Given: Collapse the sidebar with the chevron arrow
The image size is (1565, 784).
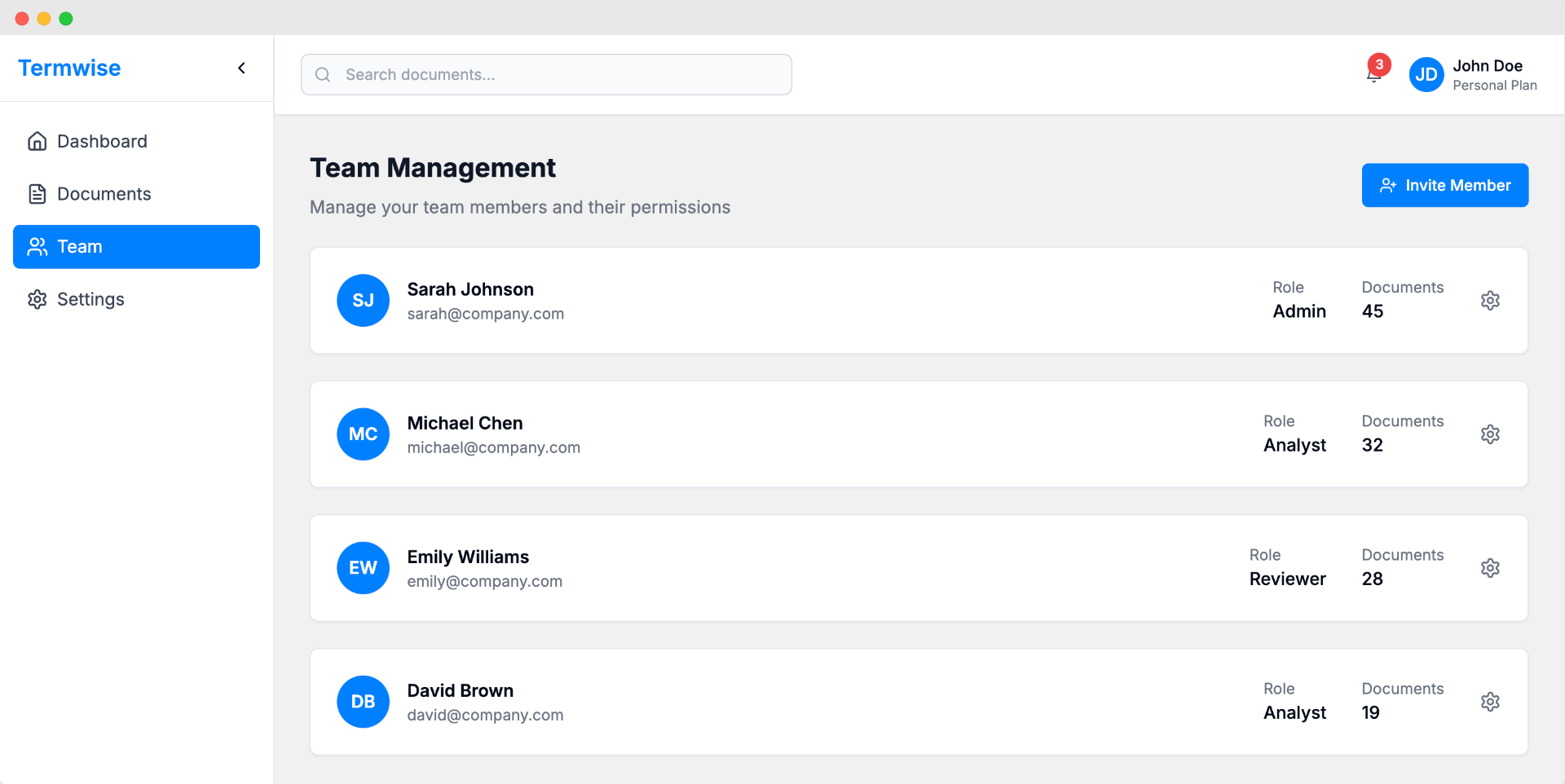Looking at the screenshot, I should click(241, 68).
